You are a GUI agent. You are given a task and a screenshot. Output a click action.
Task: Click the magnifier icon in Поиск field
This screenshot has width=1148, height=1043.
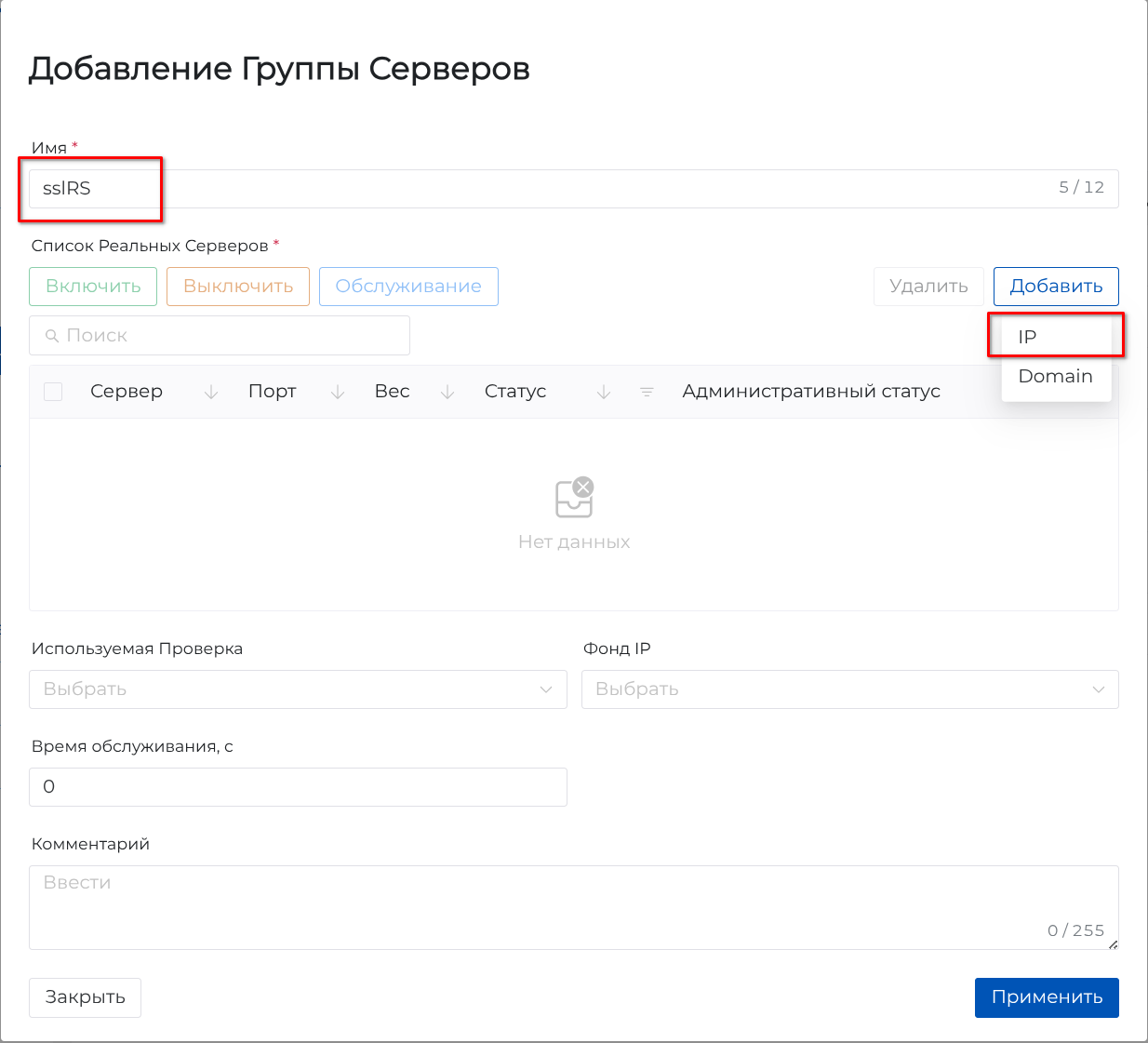(52, 336)
